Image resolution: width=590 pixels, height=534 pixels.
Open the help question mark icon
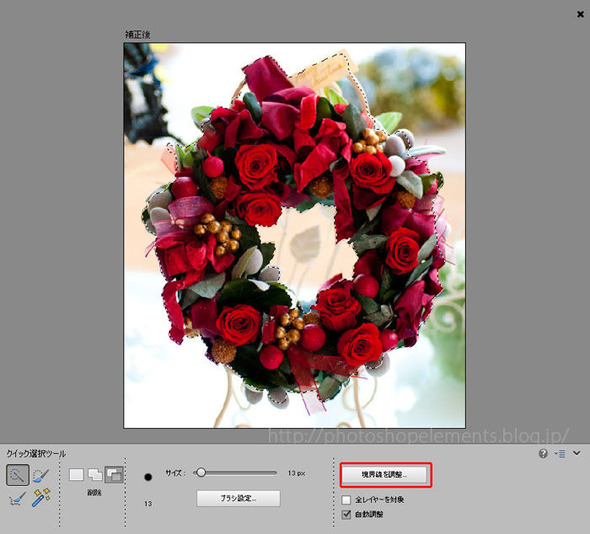click(x=543, y=453)
